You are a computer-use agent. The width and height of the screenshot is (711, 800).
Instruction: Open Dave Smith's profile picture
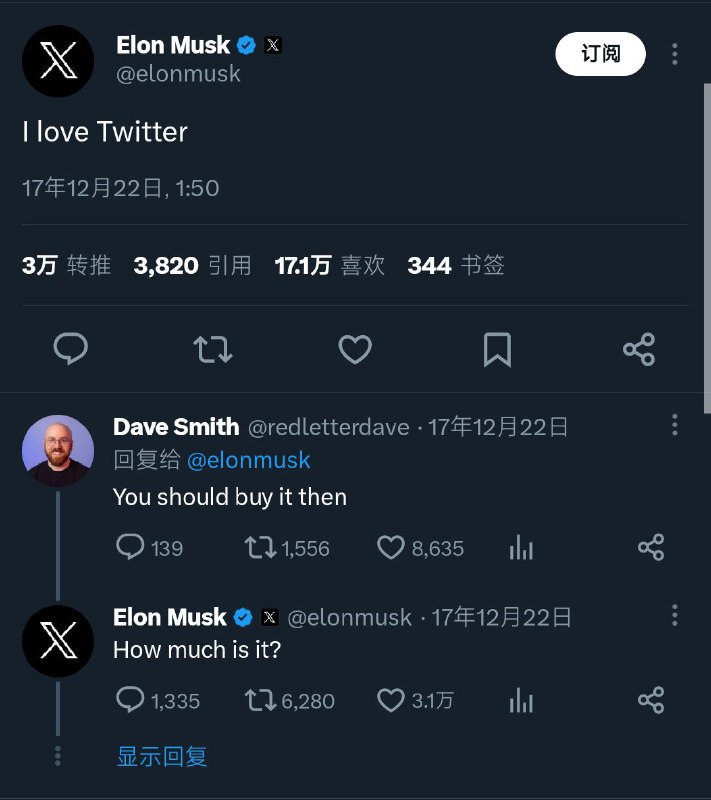pos(58,451)
